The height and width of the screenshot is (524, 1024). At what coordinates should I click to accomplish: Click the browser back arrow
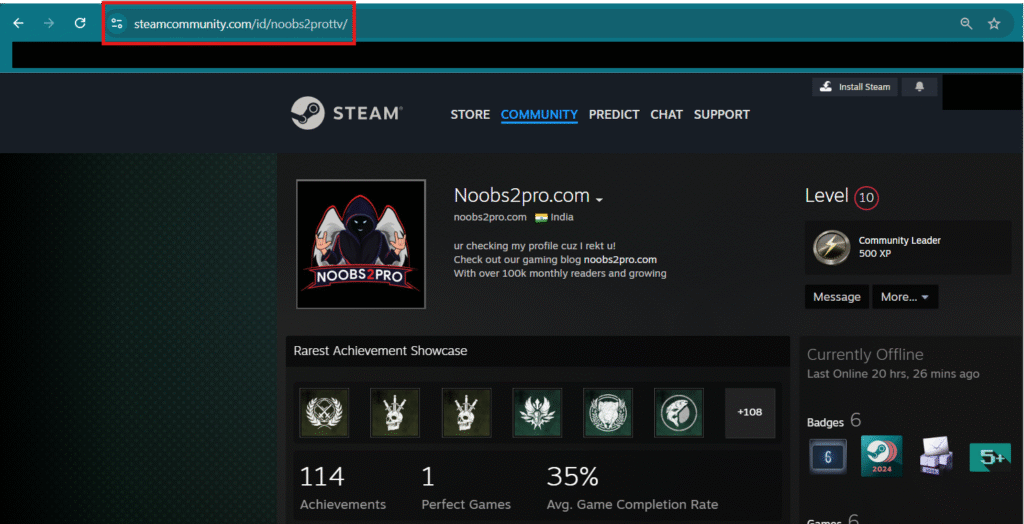18,24
